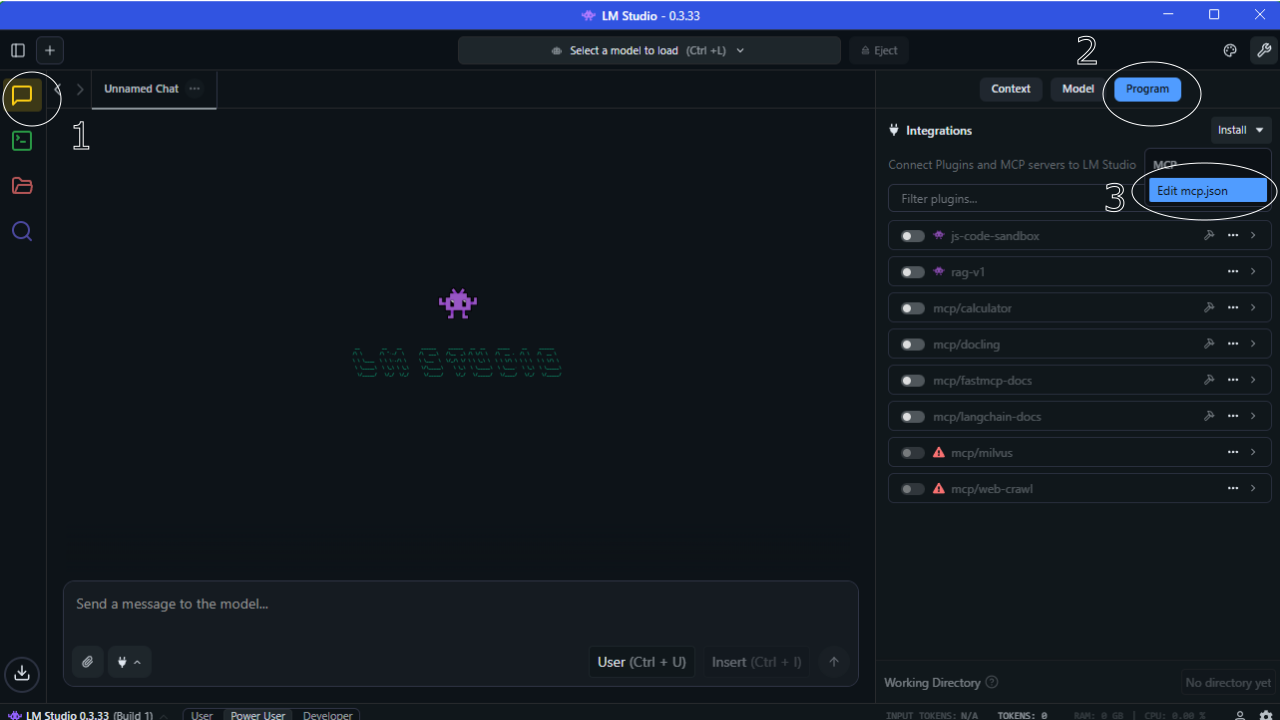Open the appearance palette icon

tap(1231, 50)
